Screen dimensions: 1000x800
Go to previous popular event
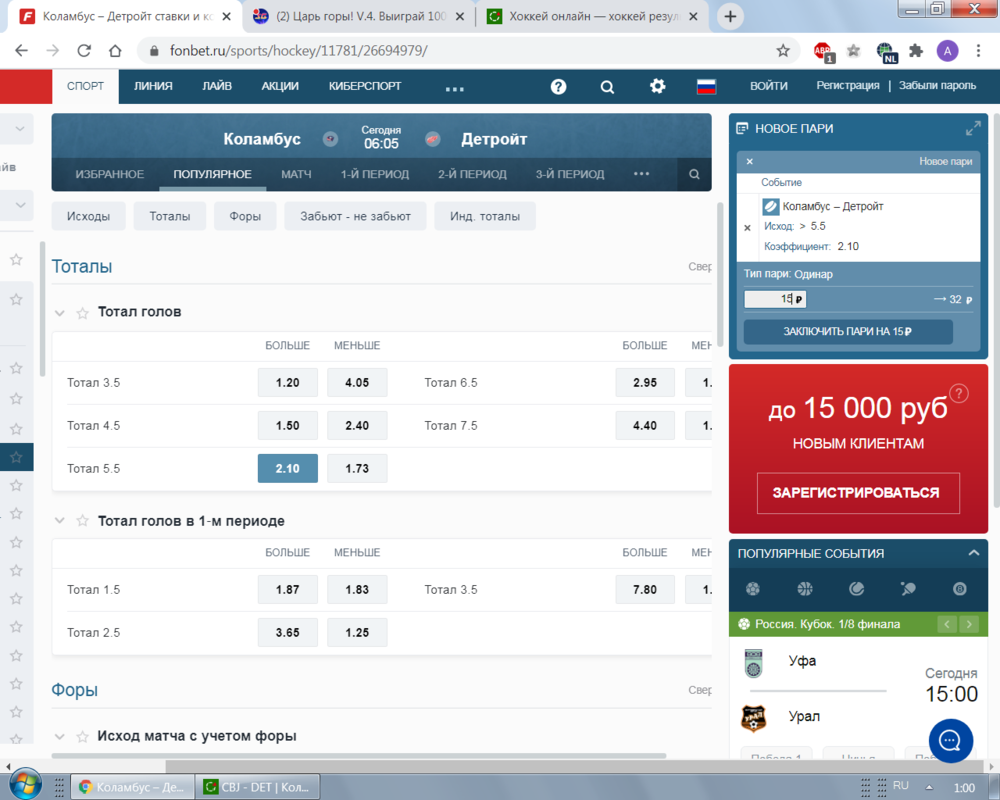click(x=947, y=624)
